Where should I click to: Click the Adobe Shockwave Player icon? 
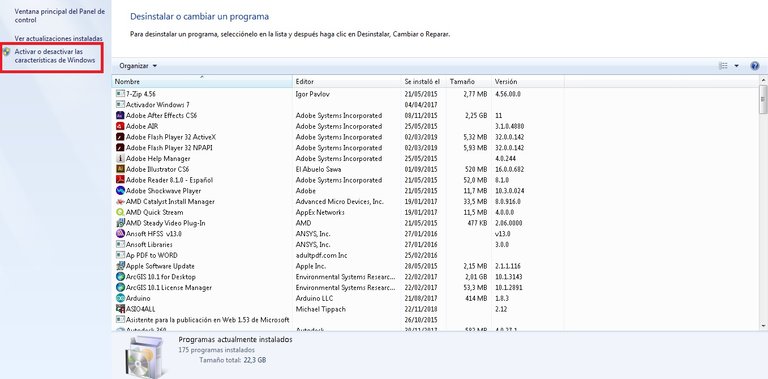120,190
